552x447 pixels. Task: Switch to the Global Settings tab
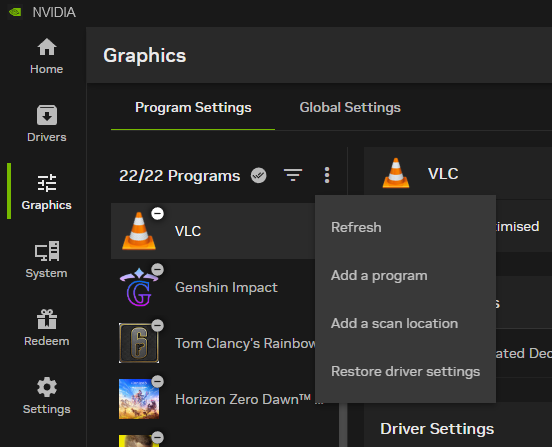pos(350,108)
